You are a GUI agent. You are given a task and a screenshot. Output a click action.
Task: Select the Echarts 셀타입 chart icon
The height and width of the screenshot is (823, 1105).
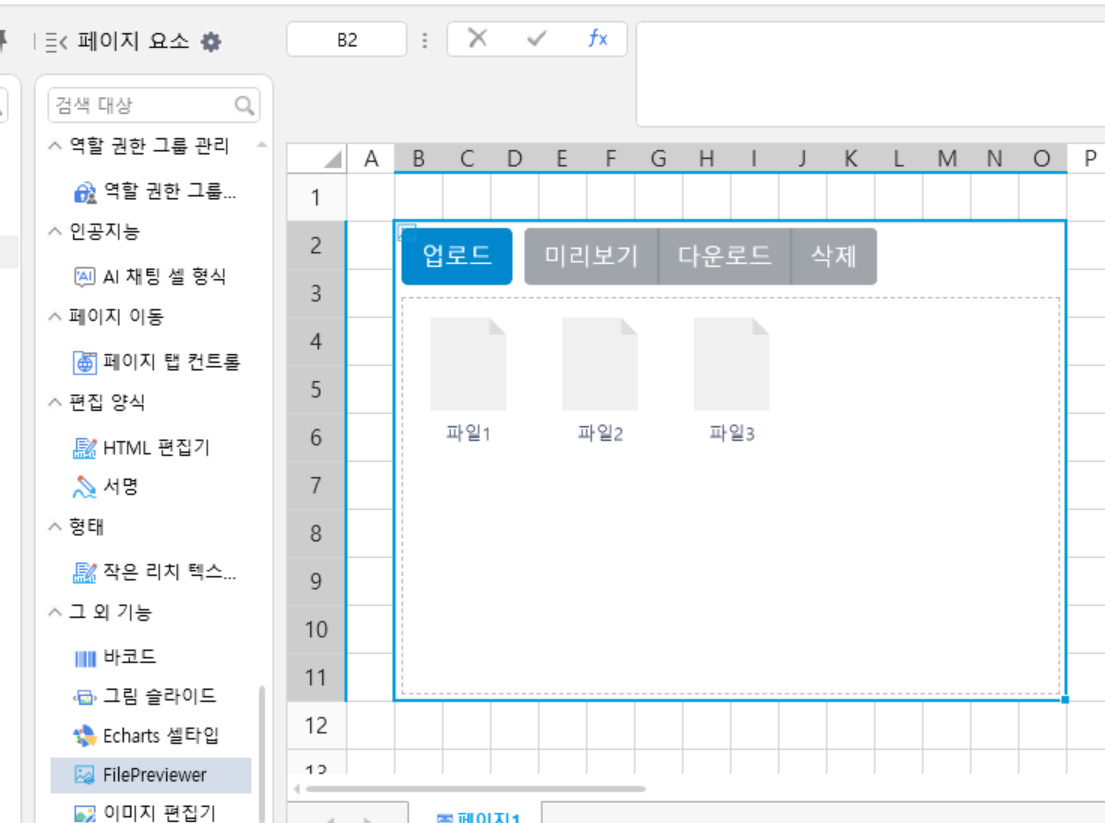pyautogui.click(x=85, y=736)
